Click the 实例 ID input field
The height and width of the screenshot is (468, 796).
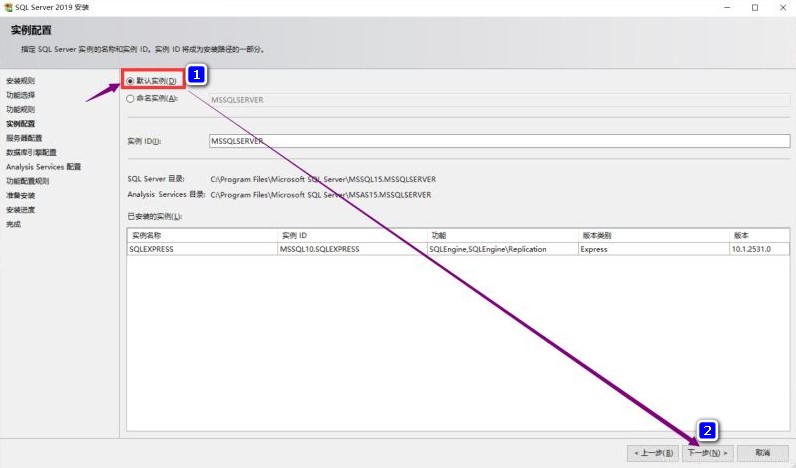498,142
